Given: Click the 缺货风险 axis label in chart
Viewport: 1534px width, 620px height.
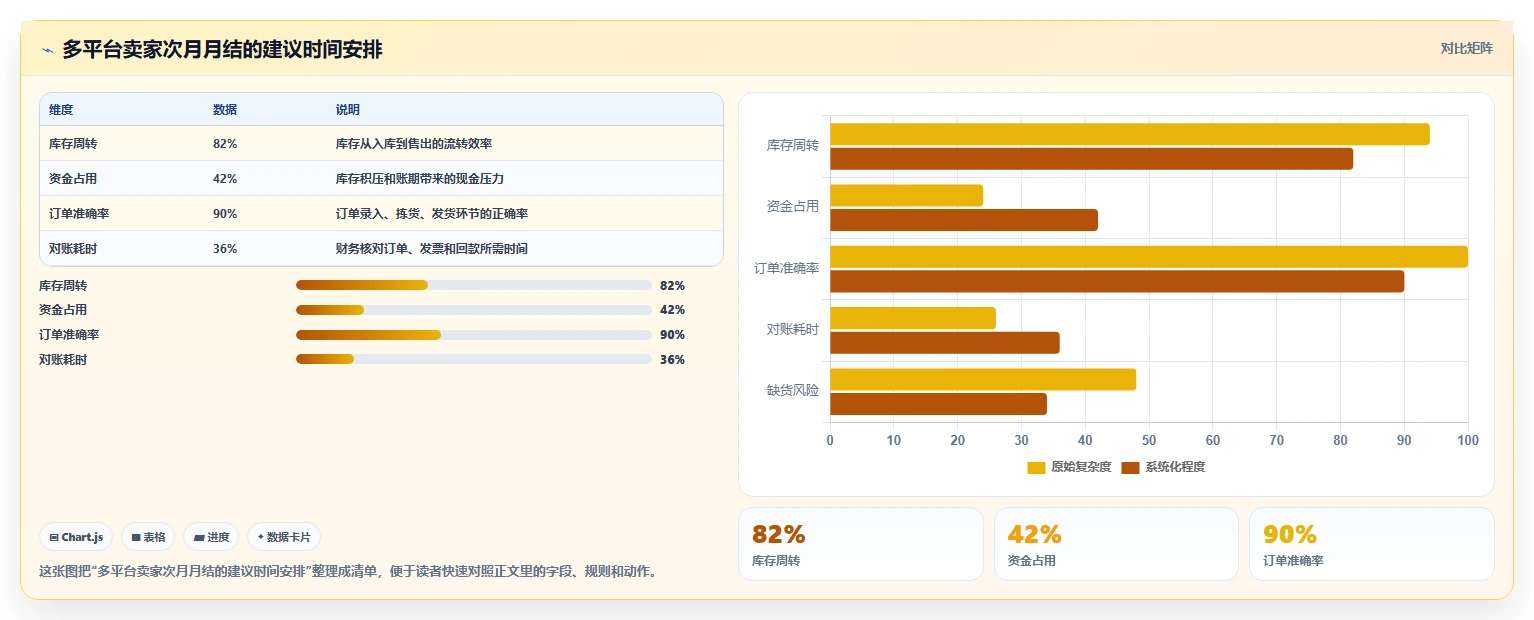Looking at the screenshot, I should [x=793, y=391].
